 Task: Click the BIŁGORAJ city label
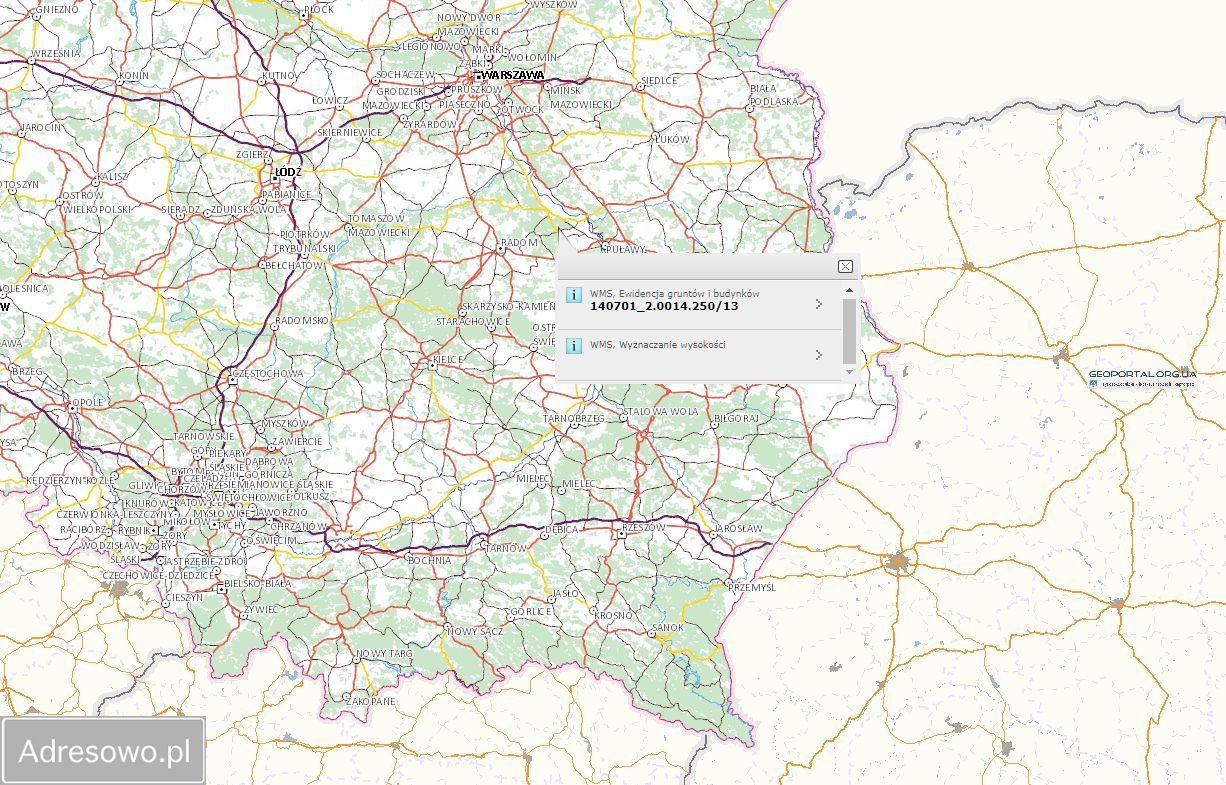(737, 418)
